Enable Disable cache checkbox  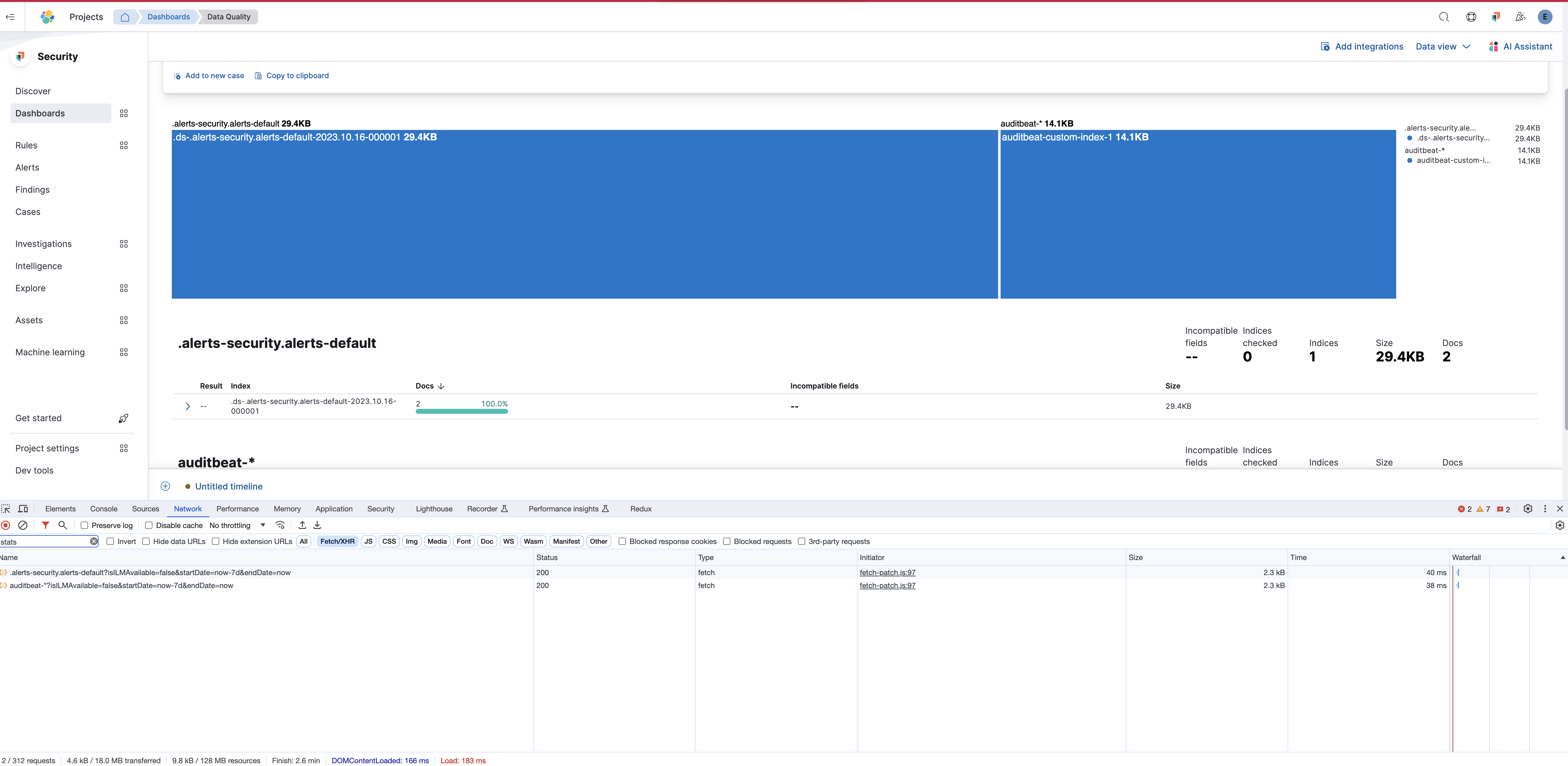[x=148, y=525]
